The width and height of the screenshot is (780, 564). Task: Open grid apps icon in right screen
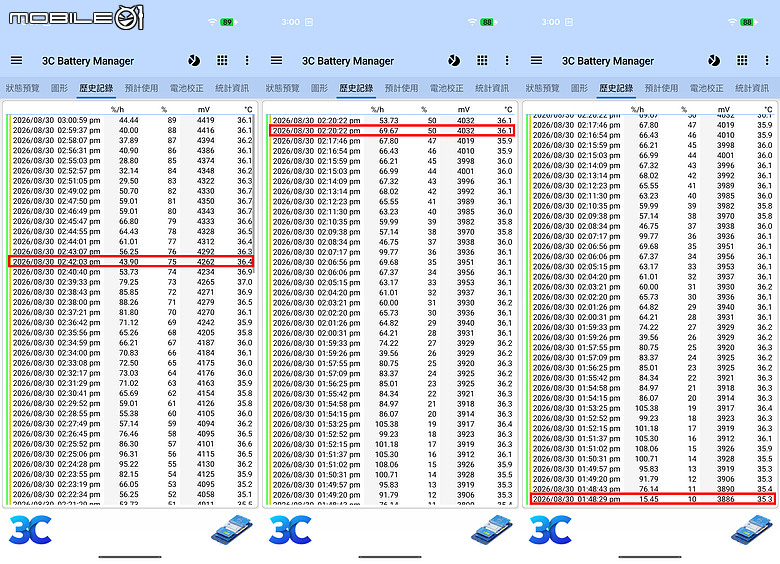pyautogui.click(x=742, y=61)
